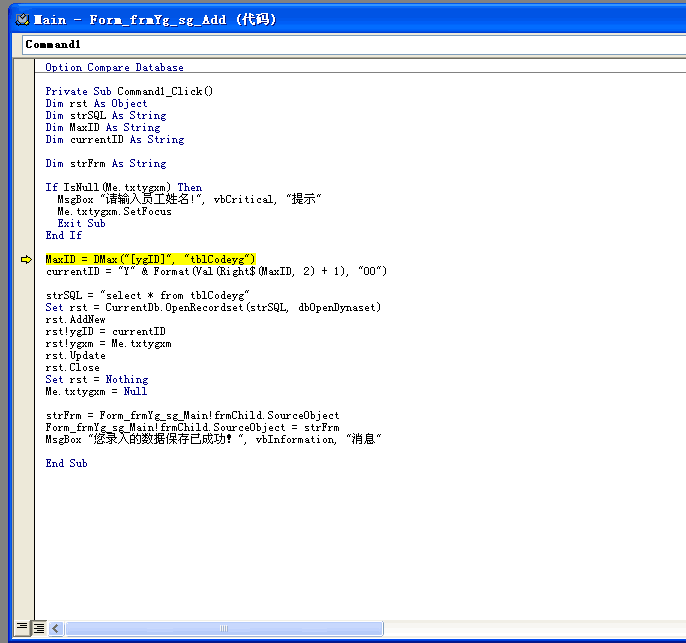
Task: Click the horizontal scrollbar thumb
Action: click(224, 629)
